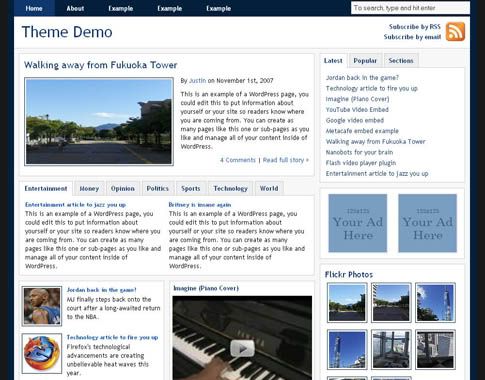Open the Firefox logo thumbnail
The image size is (485, 380).
(x=42, y=353)
